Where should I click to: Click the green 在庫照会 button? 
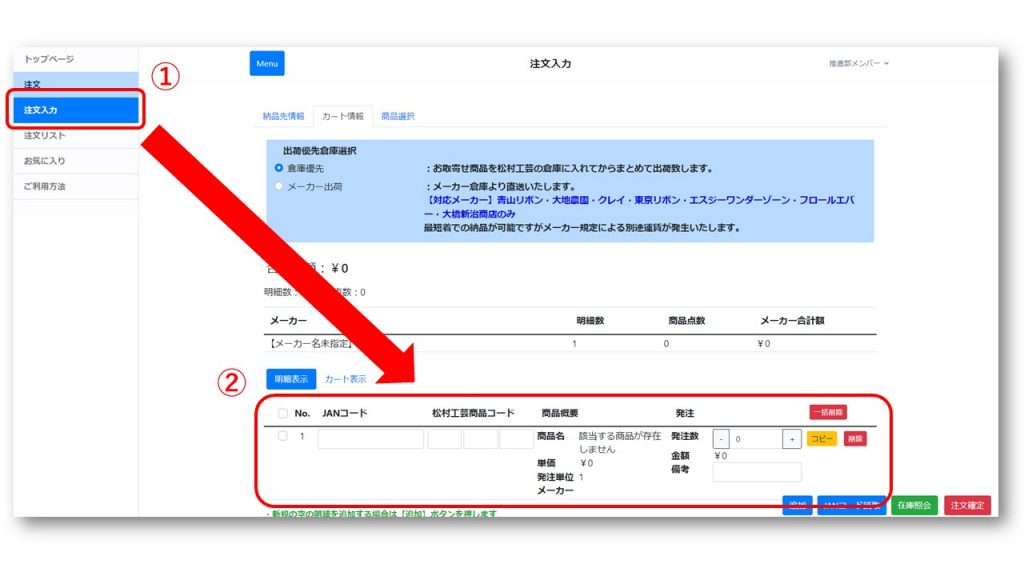coord(914,505)
